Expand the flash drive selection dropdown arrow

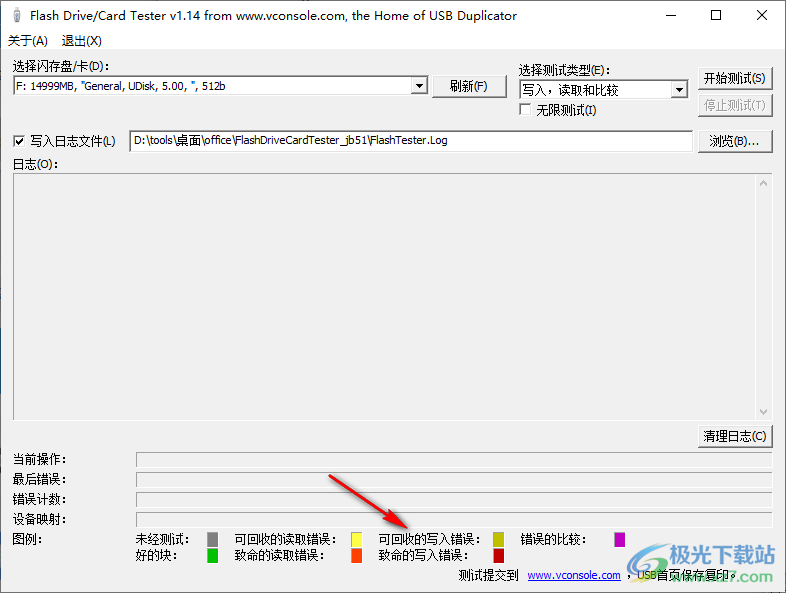click(x=419, y=86)
